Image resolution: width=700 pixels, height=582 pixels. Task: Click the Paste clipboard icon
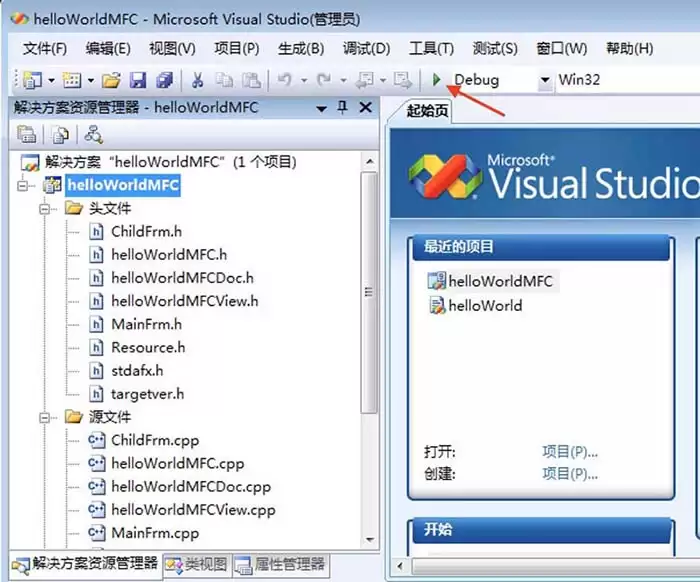point(251,80)
